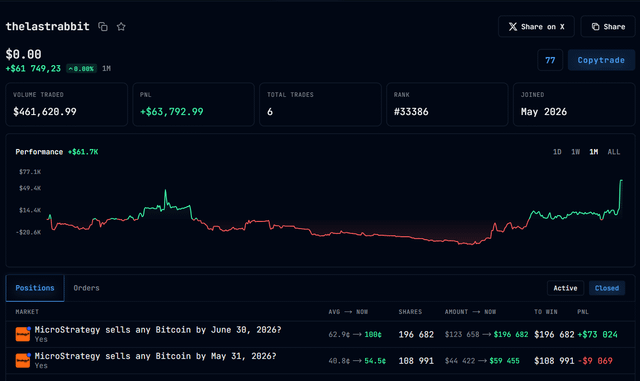640x381 pixels.
Task: Open the Orders tab
Action: pyautogui.click(x=87, y=288)
